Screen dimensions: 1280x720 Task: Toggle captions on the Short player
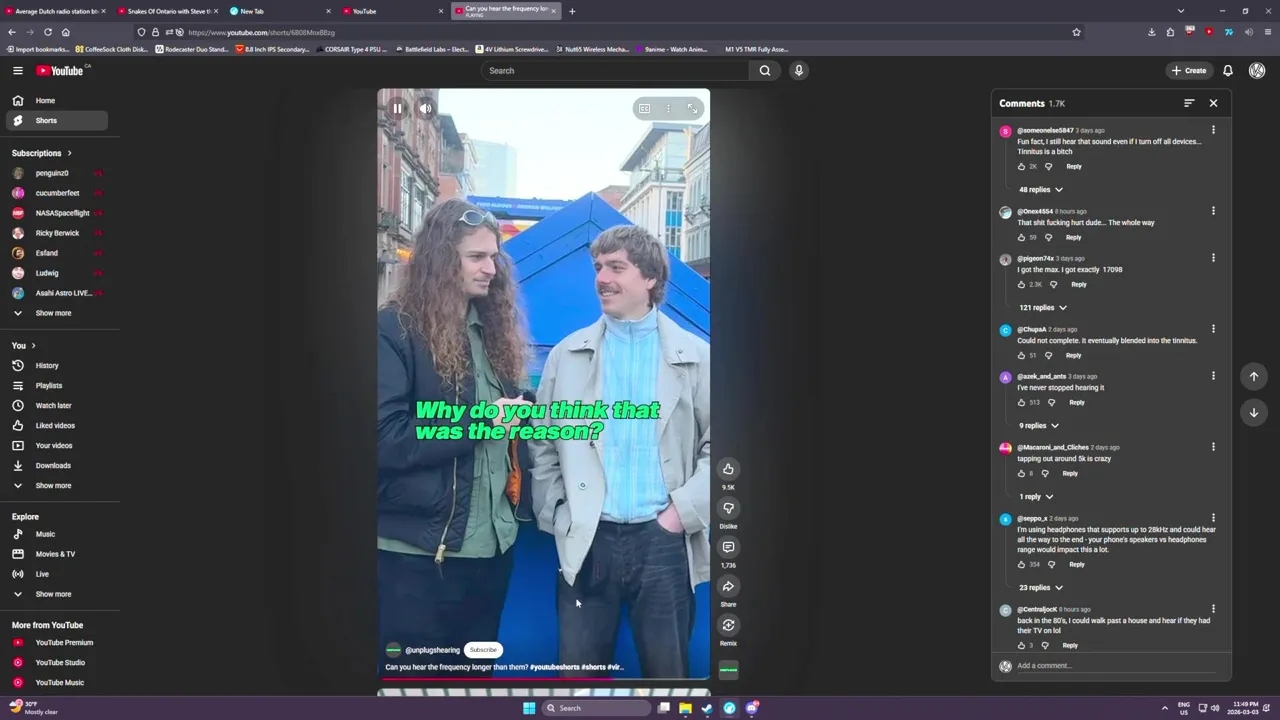click(645, 108)
